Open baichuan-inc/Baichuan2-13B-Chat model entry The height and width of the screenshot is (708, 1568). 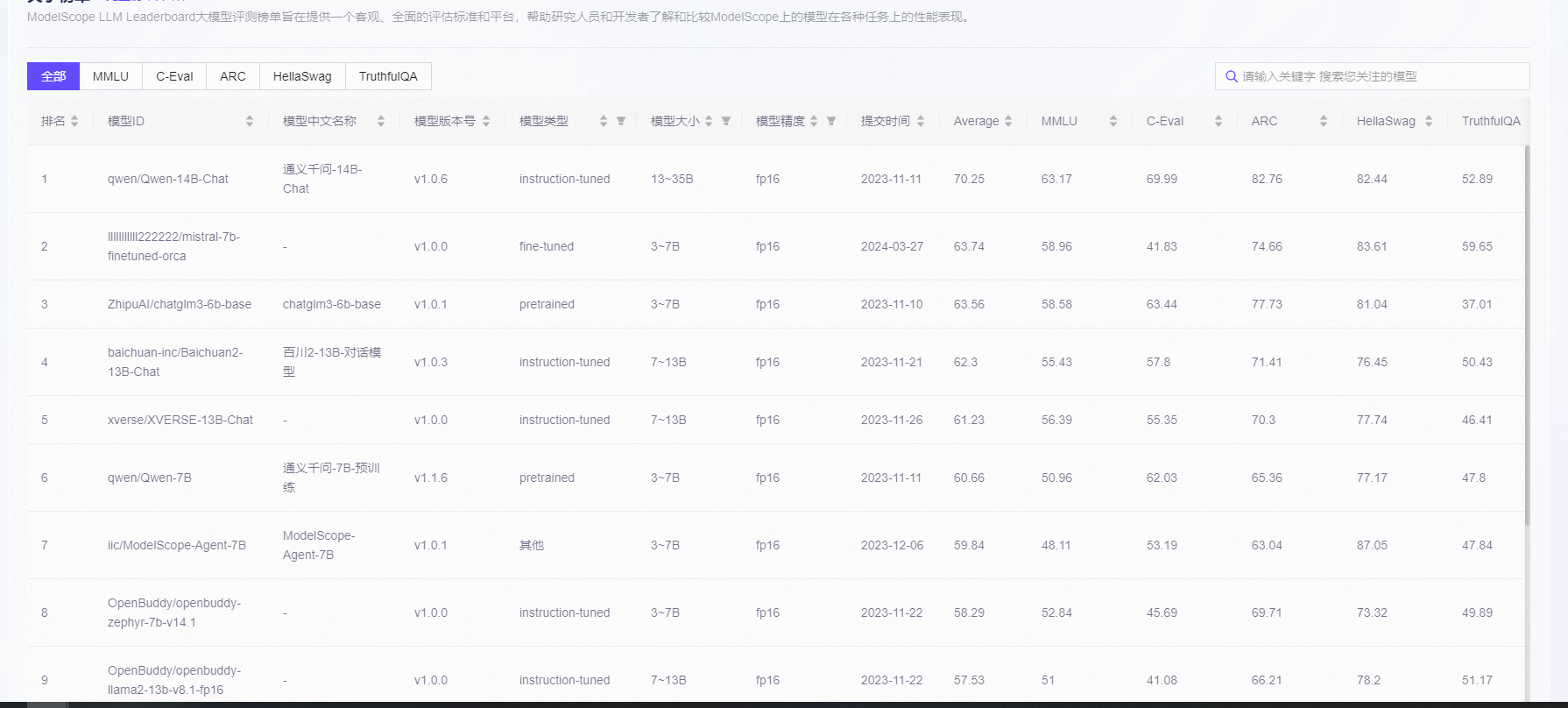click(175, 362)
